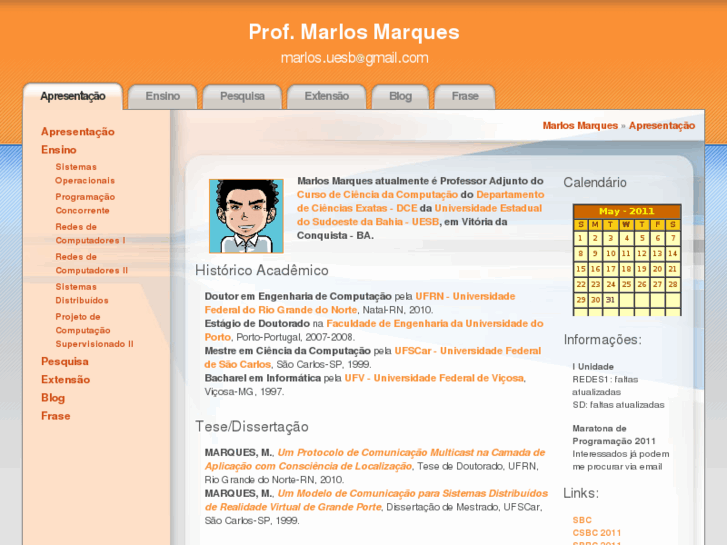Click the marlos.uesb@gmail.com email text
The height and width of the screenshot is (545, 727).
[355, 58]
